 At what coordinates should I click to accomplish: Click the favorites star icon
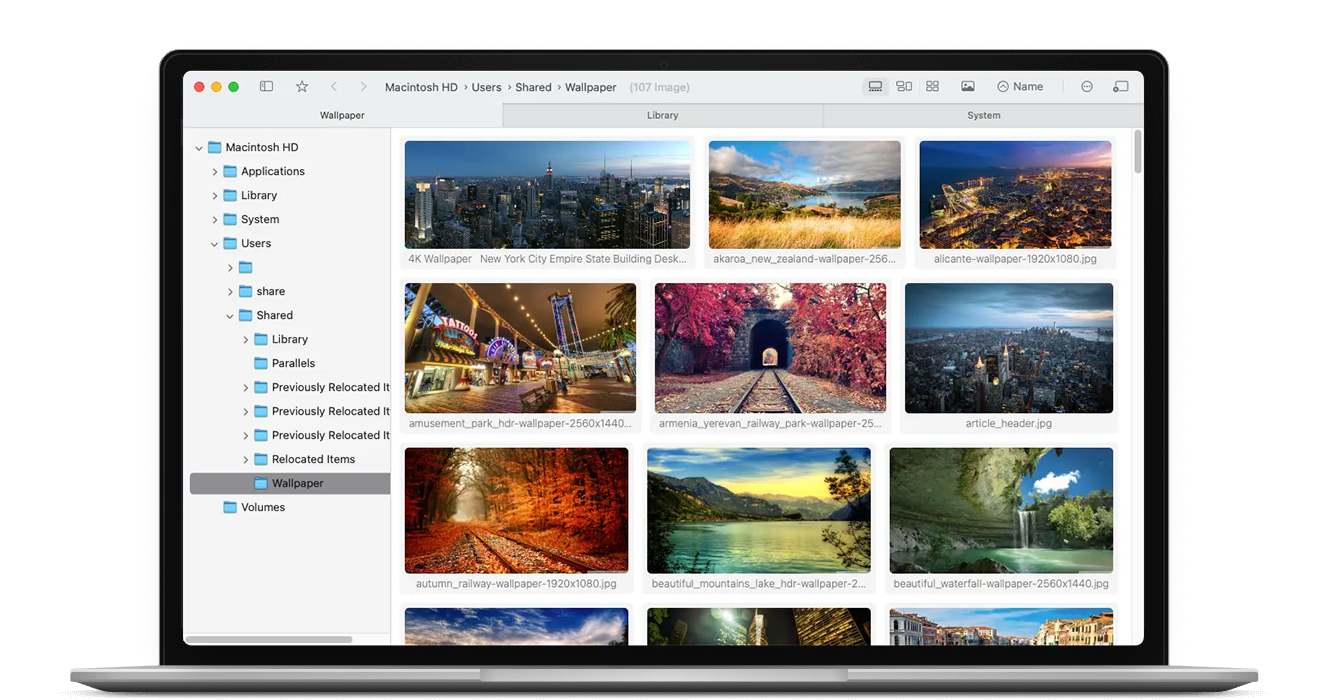coord(302,87)
